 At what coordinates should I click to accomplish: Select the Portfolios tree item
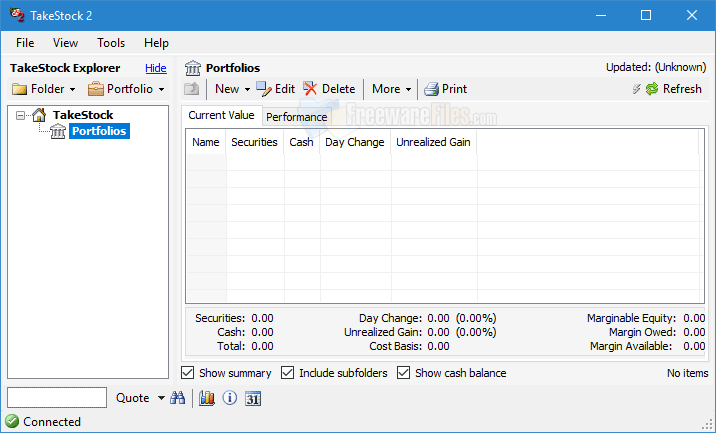click(99, 131)
